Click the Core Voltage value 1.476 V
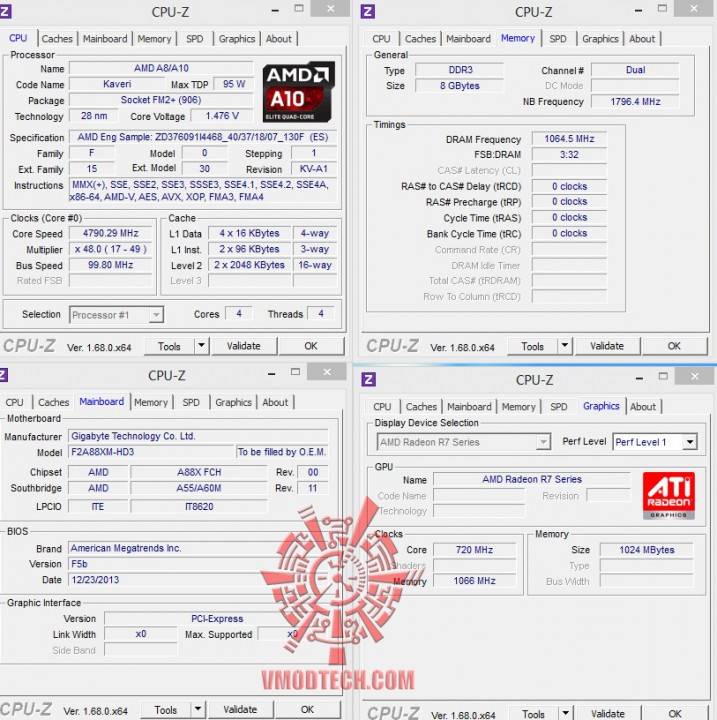The image size is (717, 720). tap(222, 116)
